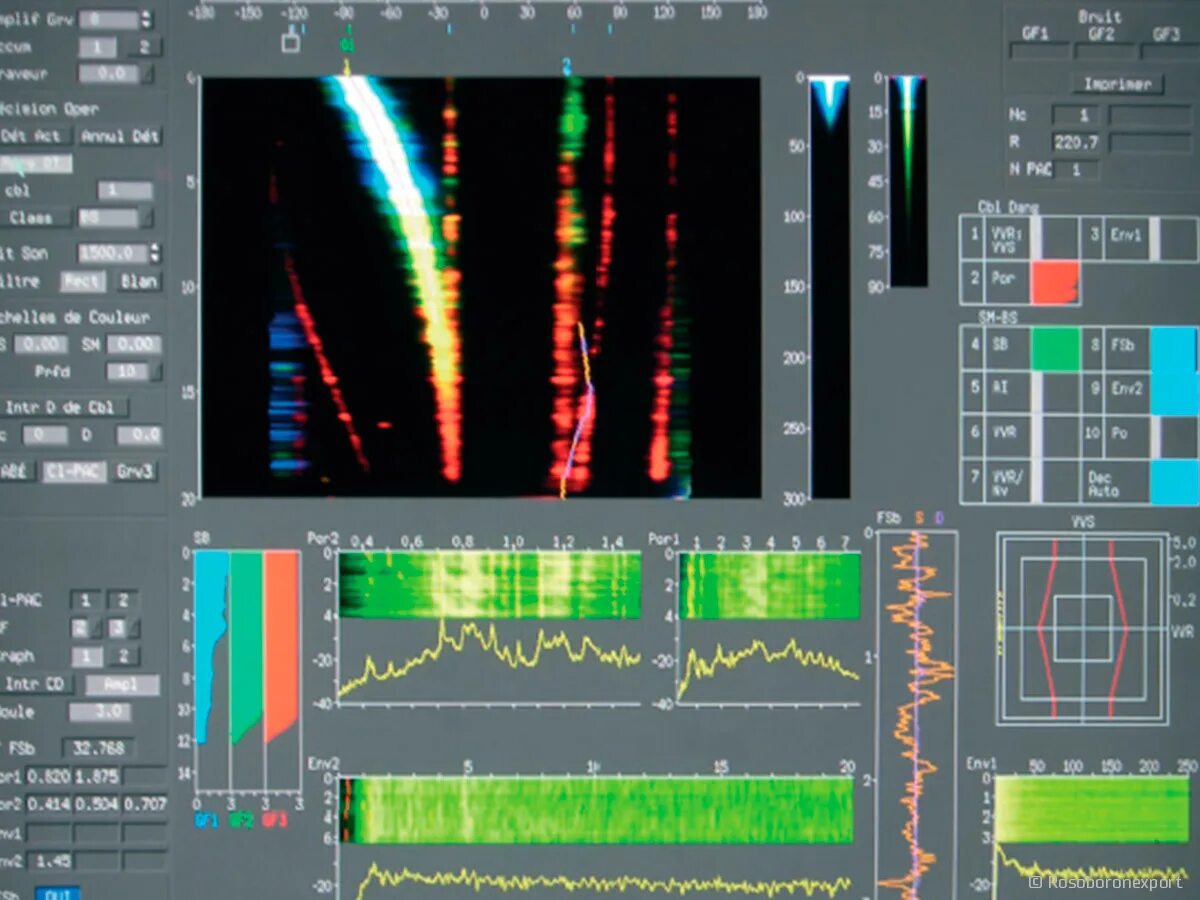Viewport: 1200px width, 900px height.
Task: Click the Intr D de Cbl button
Action: coord(65,407)
